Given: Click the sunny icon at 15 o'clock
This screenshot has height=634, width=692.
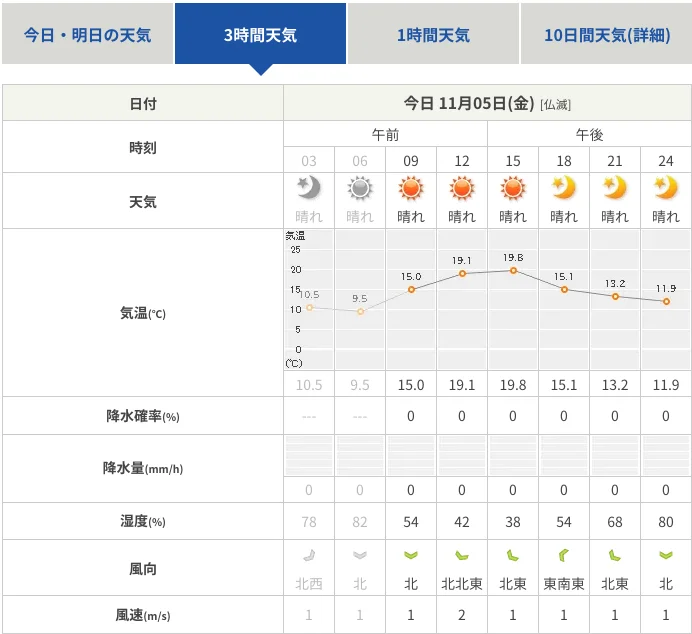Looking at the screenshot, I should point(513,188).
